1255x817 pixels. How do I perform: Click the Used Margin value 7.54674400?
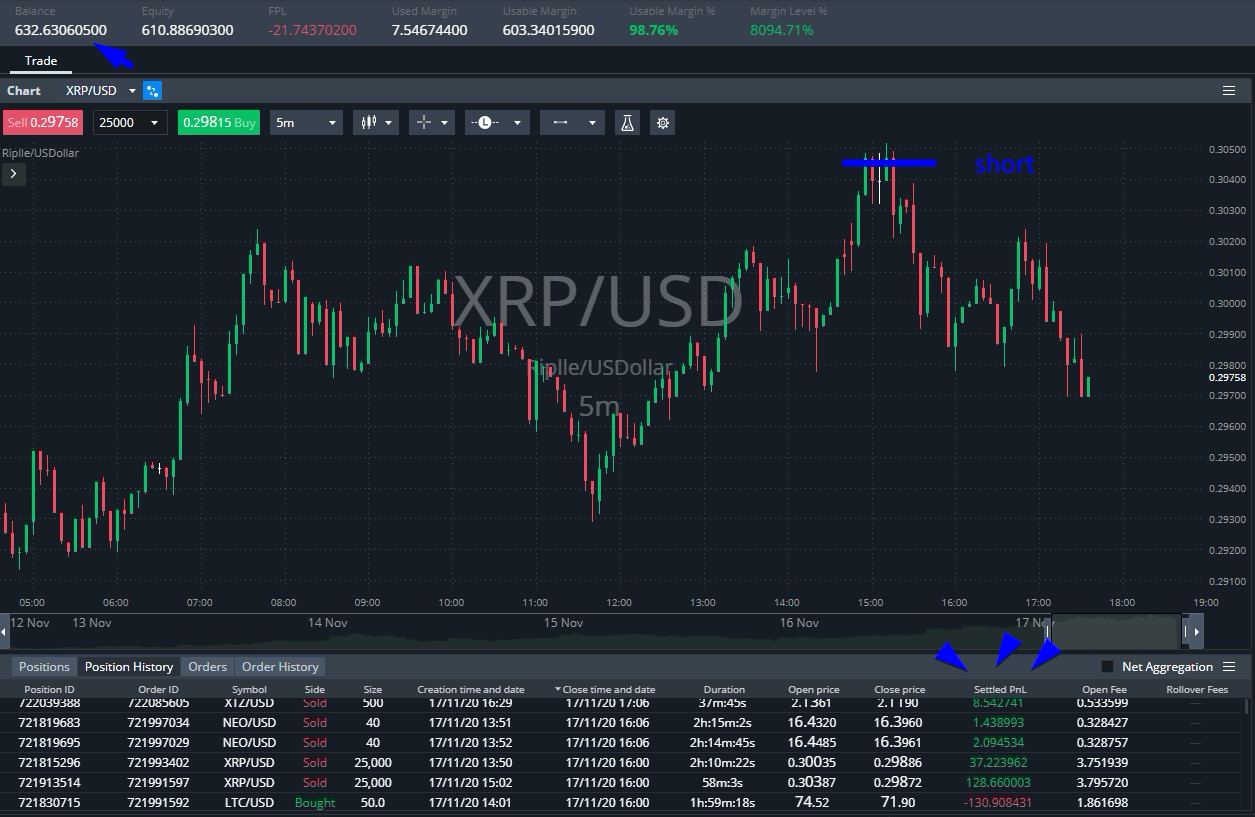[x=430, y=30]
